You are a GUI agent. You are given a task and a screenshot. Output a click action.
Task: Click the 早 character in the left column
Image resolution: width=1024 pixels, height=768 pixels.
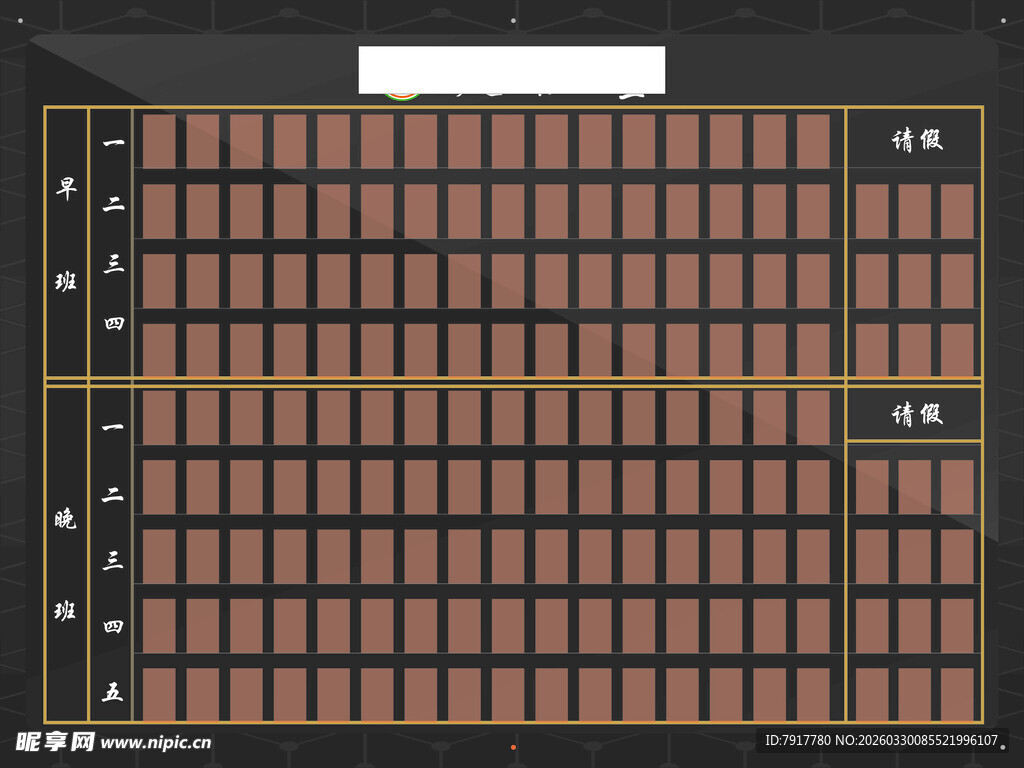(x=66, y=190)
